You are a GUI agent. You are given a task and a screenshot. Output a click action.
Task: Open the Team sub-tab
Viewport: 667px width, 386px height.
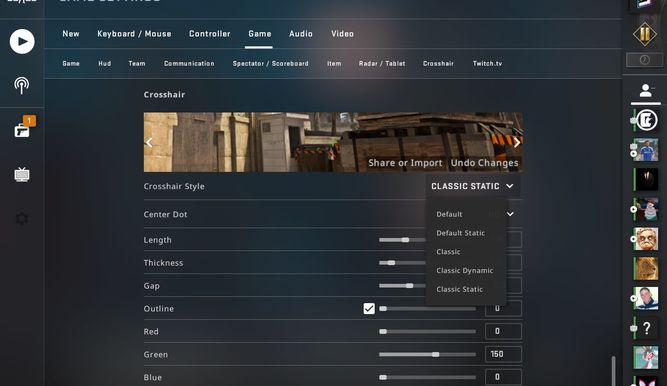[137, 63]
